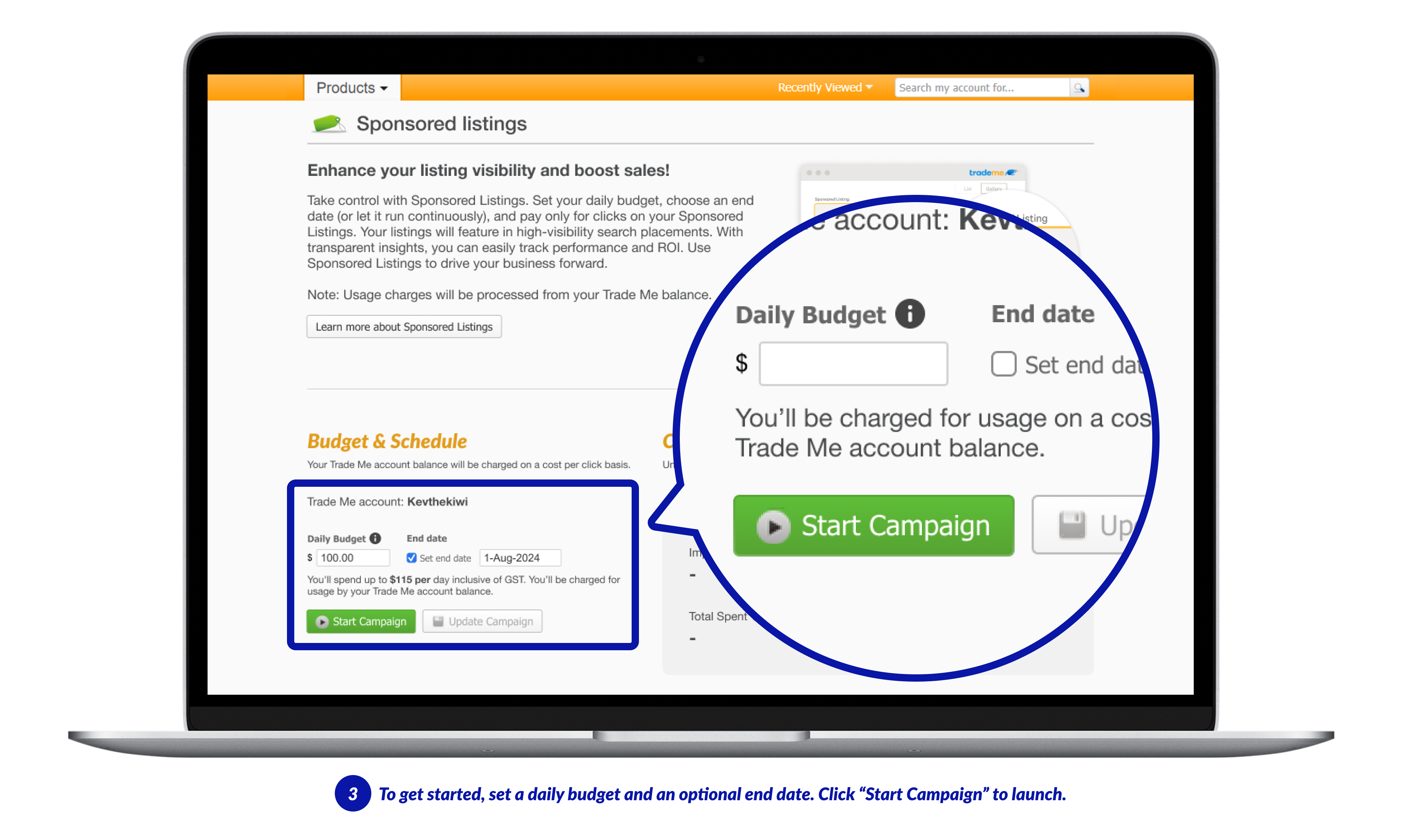Click the Start Campaign button in budget box

pyautogui.click(x=362, y=621)
